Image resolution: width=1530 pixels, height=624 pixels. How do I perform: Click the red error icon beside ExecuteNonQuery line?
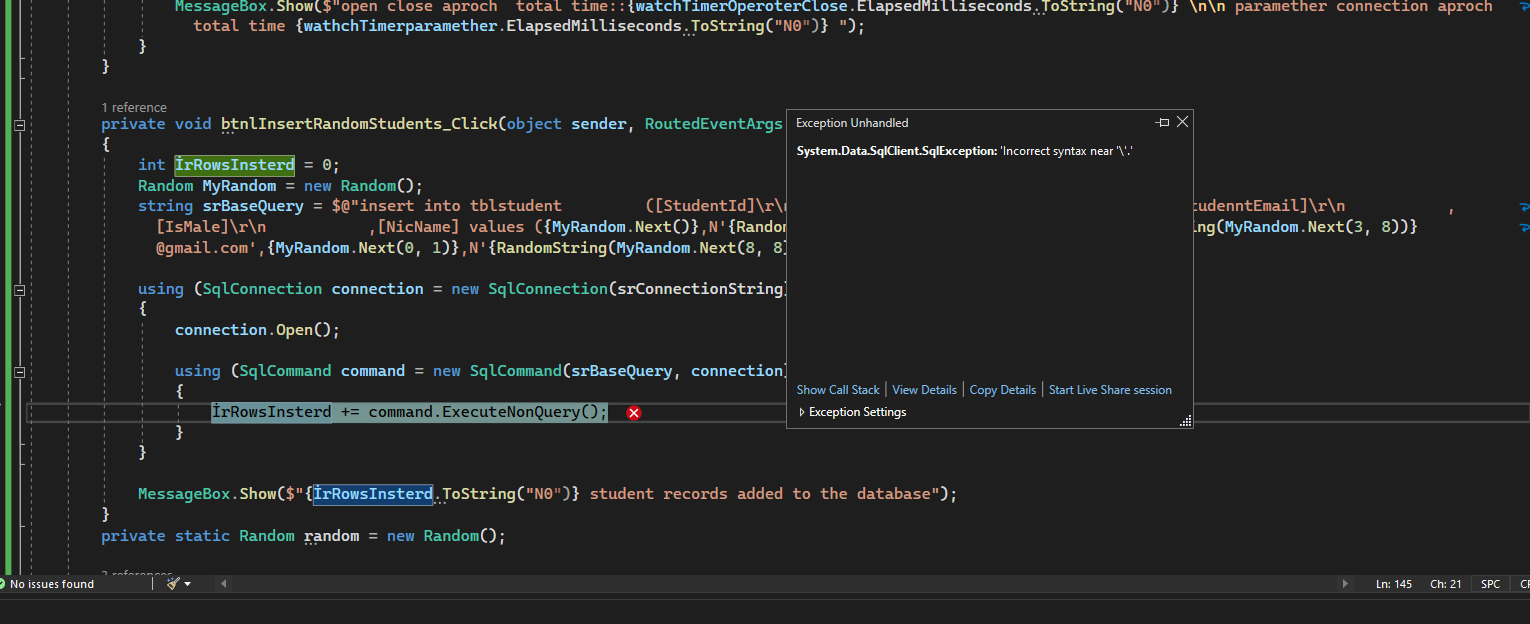click(x=633, y=413)
